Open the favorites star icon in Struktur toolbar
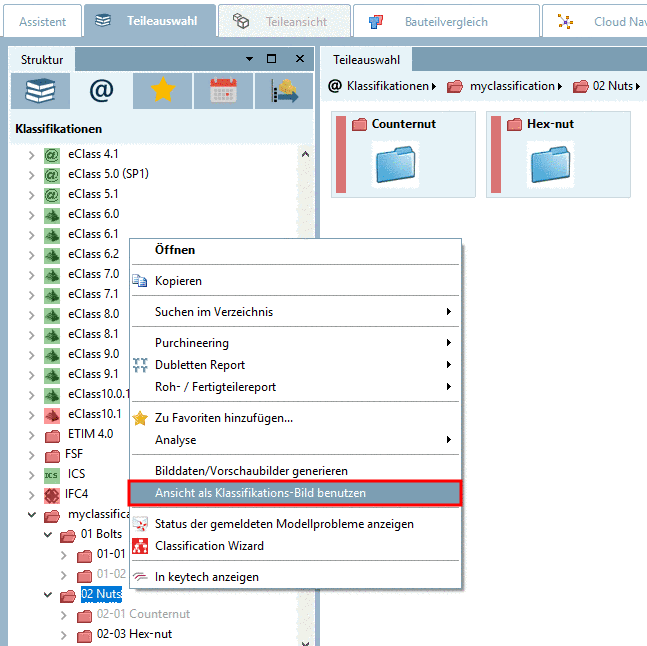647x646 pixels. [x=163, y=91]
